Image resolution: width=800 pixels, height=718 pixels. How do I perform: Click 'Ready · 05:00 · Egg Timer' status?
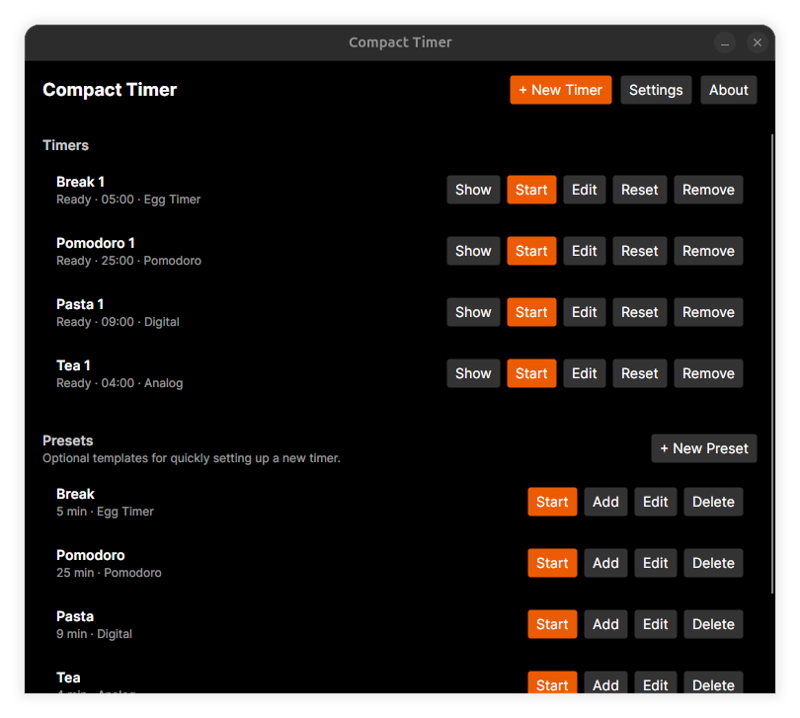coord(128,200)
